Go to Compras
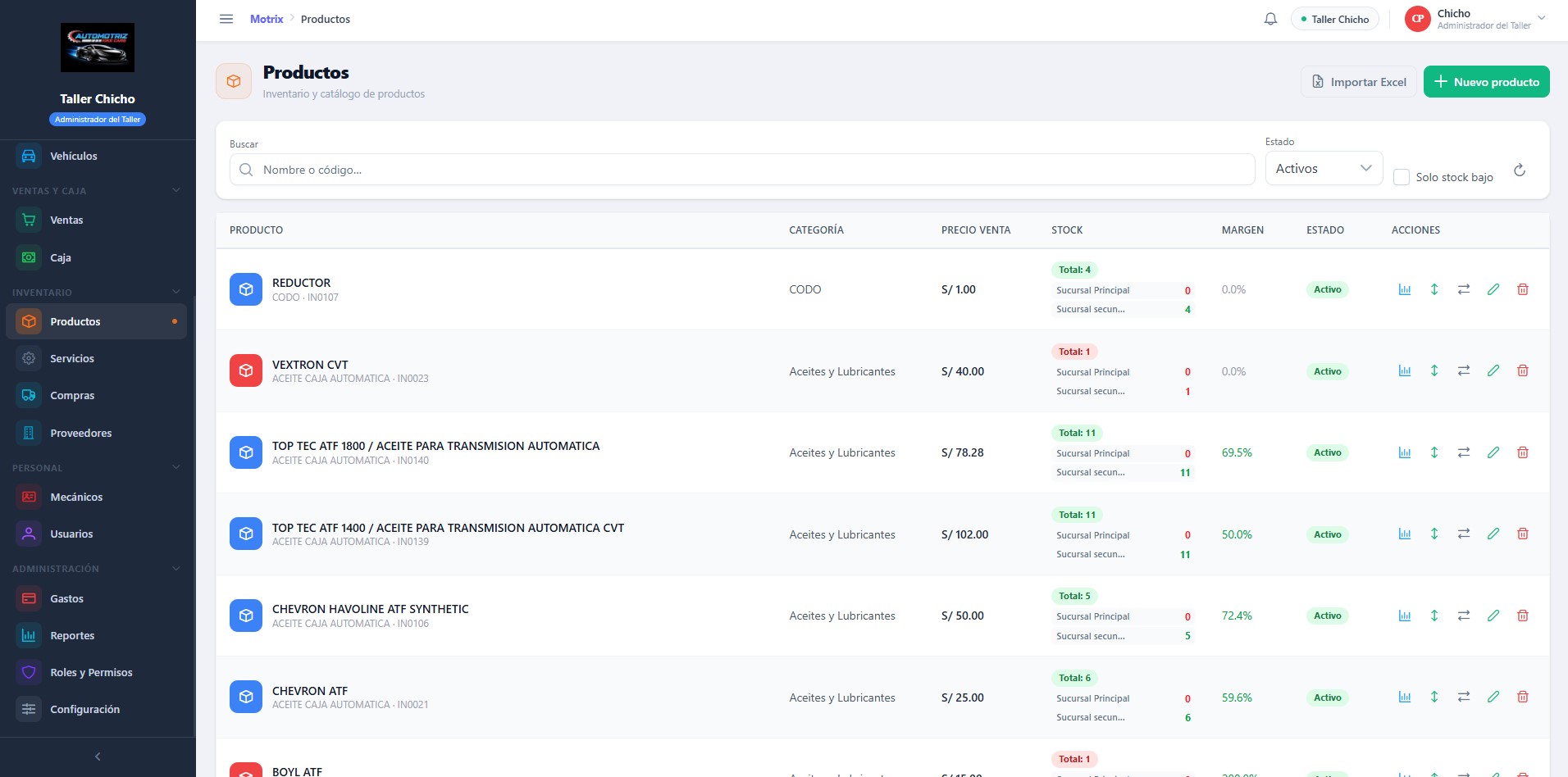 [x=96, y=395]
